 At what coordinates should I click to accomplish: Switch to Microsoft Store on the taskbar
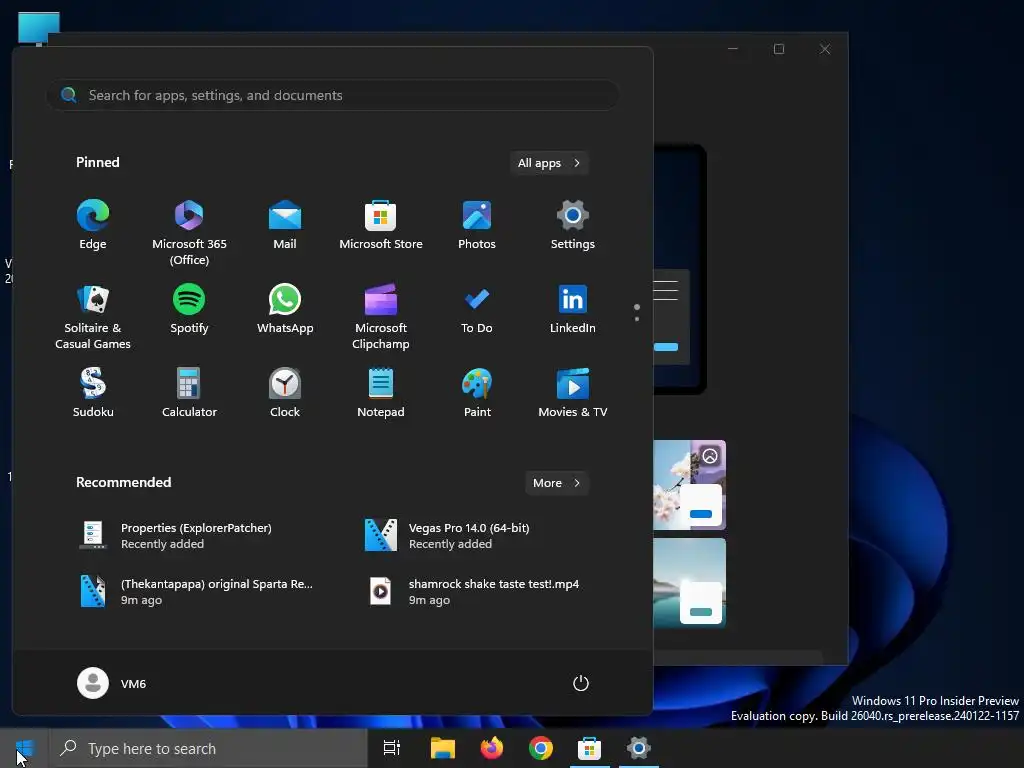pos(589,748)
